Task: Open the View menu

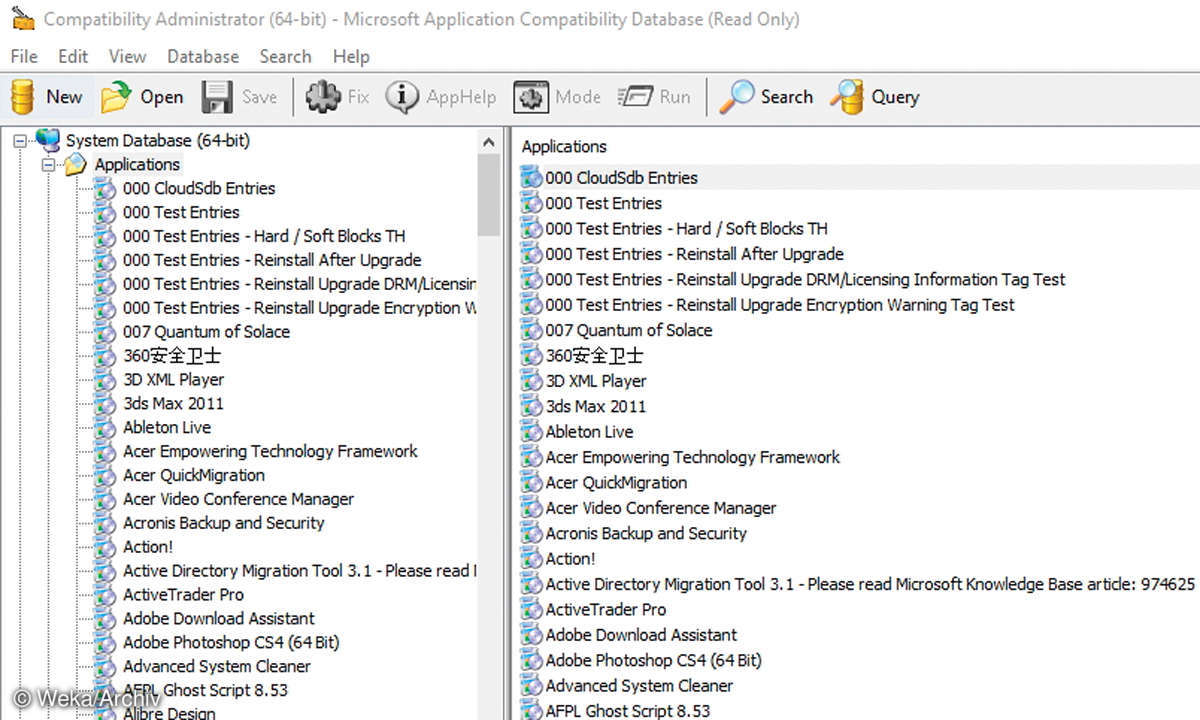Action: point(127,56)
